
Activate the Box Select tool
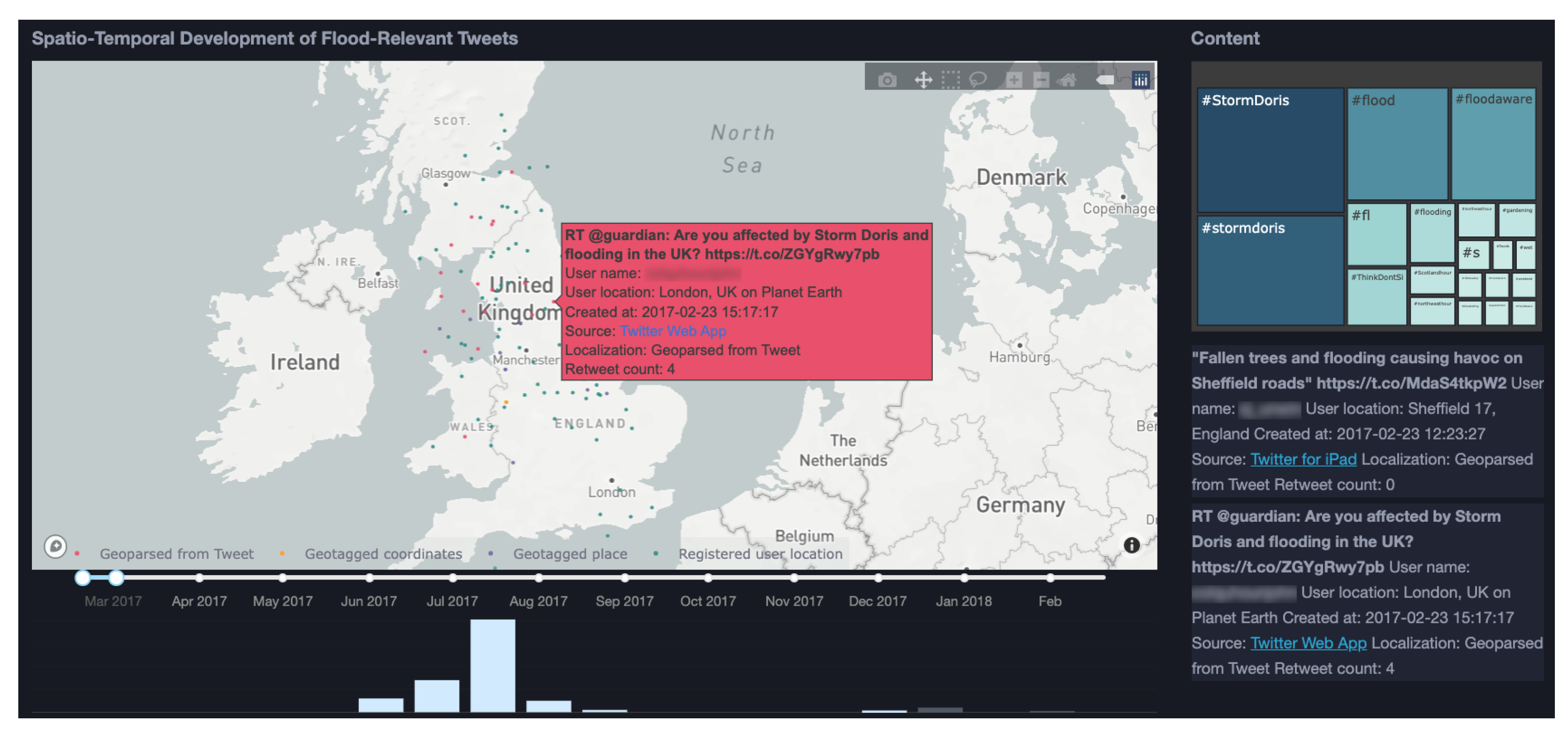pos(950,80)
